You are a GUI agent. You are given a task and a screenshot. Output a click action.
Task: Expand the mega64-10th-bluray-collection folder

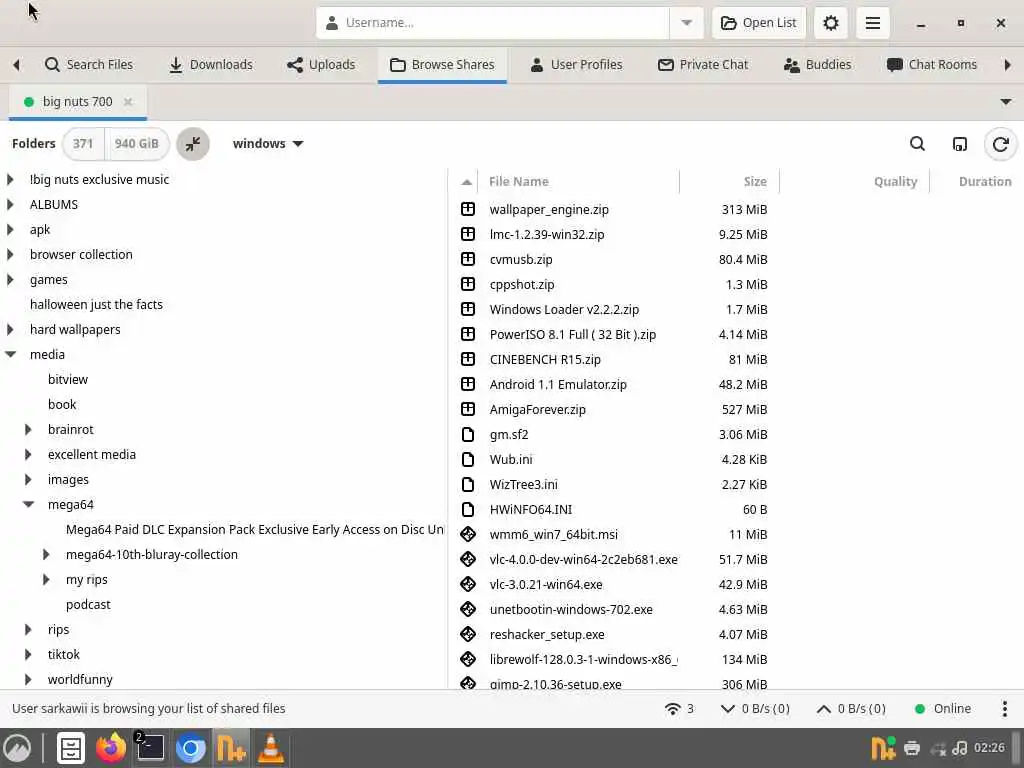coord(46,554)
